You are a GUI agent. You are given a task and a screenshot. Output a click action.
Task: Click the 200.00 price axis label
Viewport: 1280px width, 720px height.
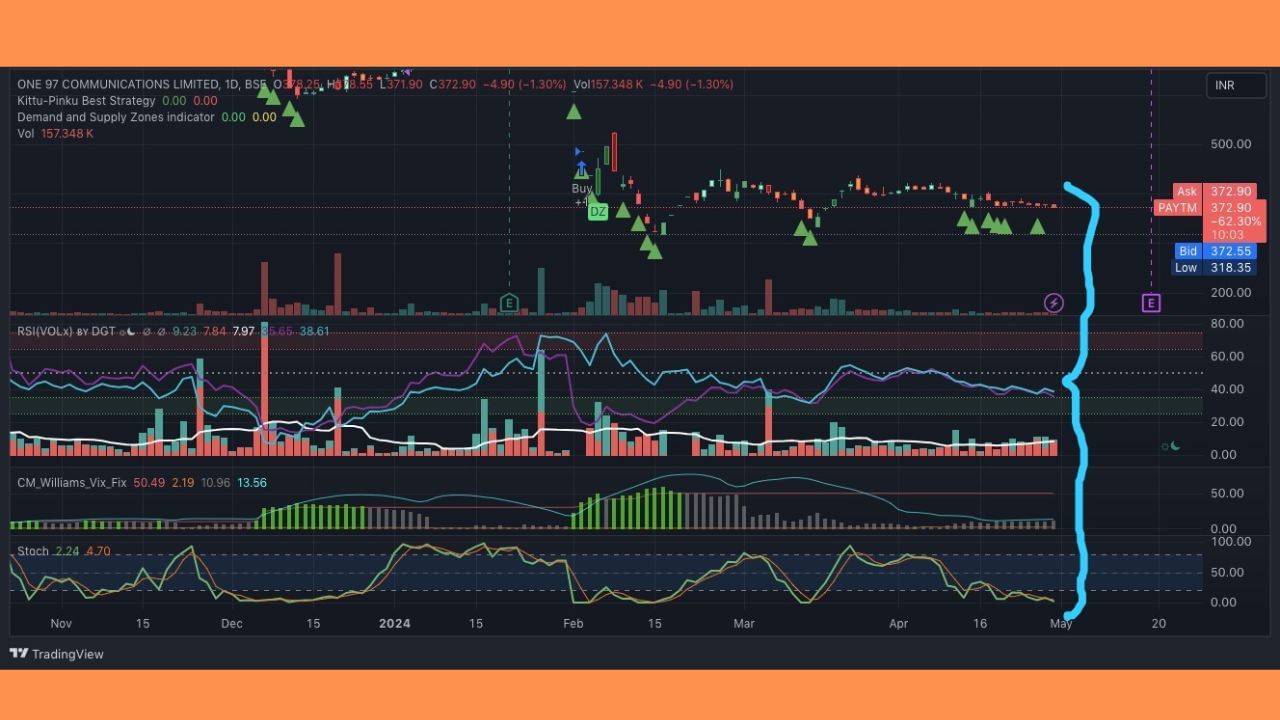point(1230,292)
